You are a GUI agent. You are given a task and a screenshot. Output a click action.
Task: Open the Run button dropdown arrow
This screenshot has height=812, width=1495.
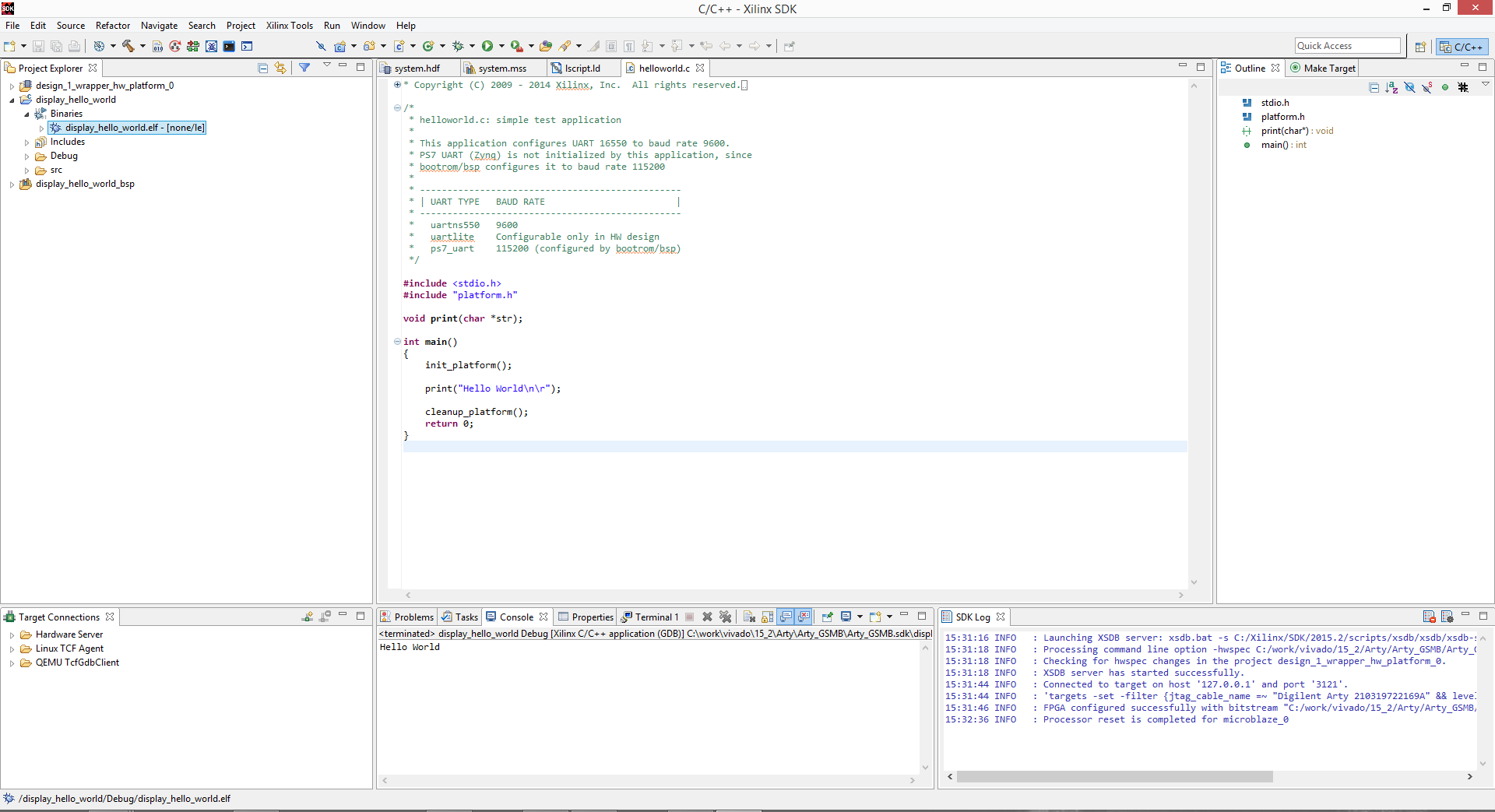point(501,46)
